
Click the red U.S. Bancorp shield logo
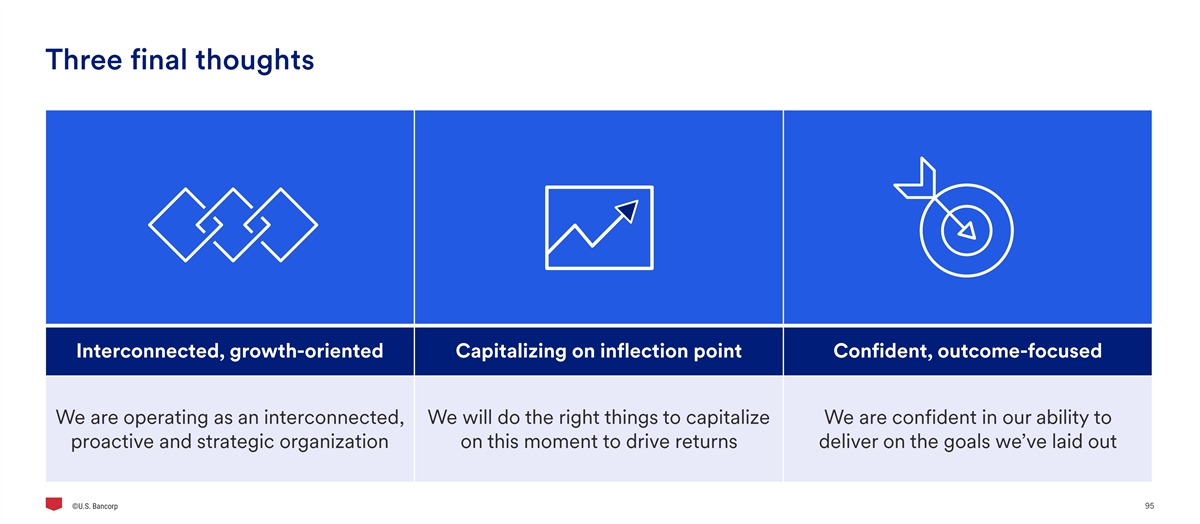pyautogui.click(x=54, y=504)
